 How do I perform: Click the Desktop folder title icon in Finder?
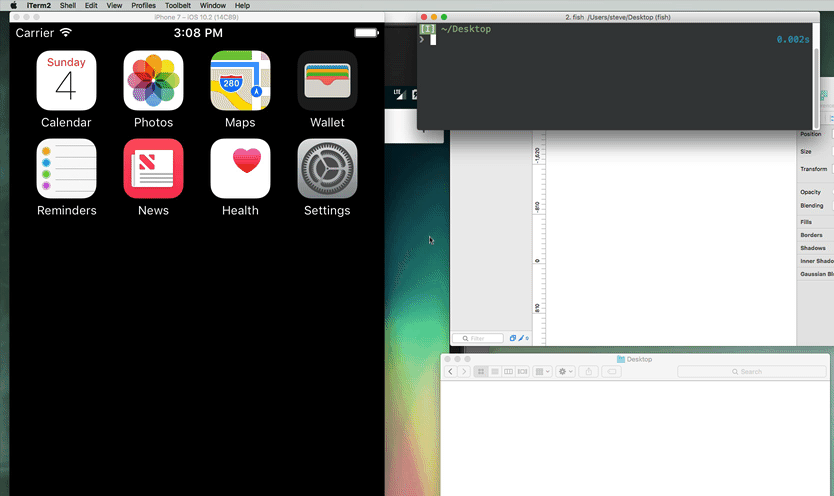pos(620,359)
